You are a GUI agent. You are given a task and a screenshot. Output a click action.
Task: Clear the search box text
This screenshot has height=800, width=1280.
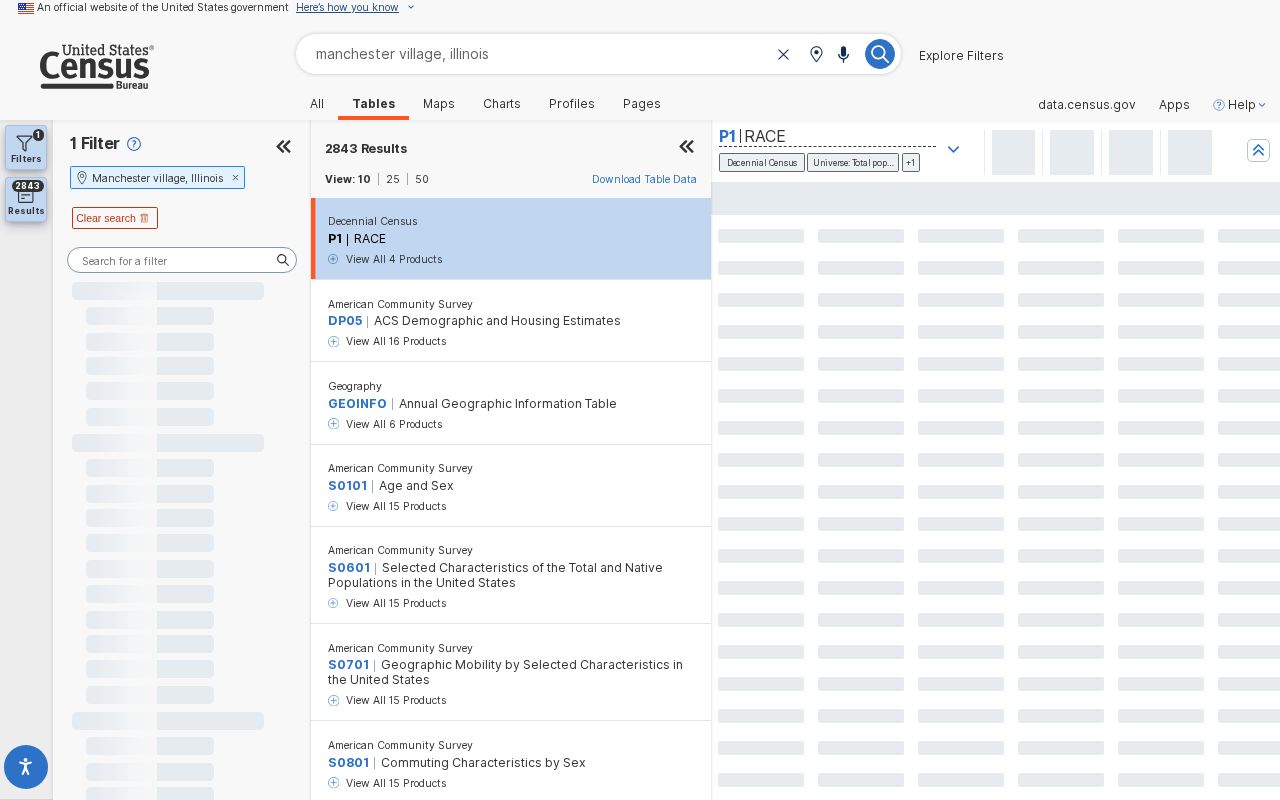(x=783, y=54)
